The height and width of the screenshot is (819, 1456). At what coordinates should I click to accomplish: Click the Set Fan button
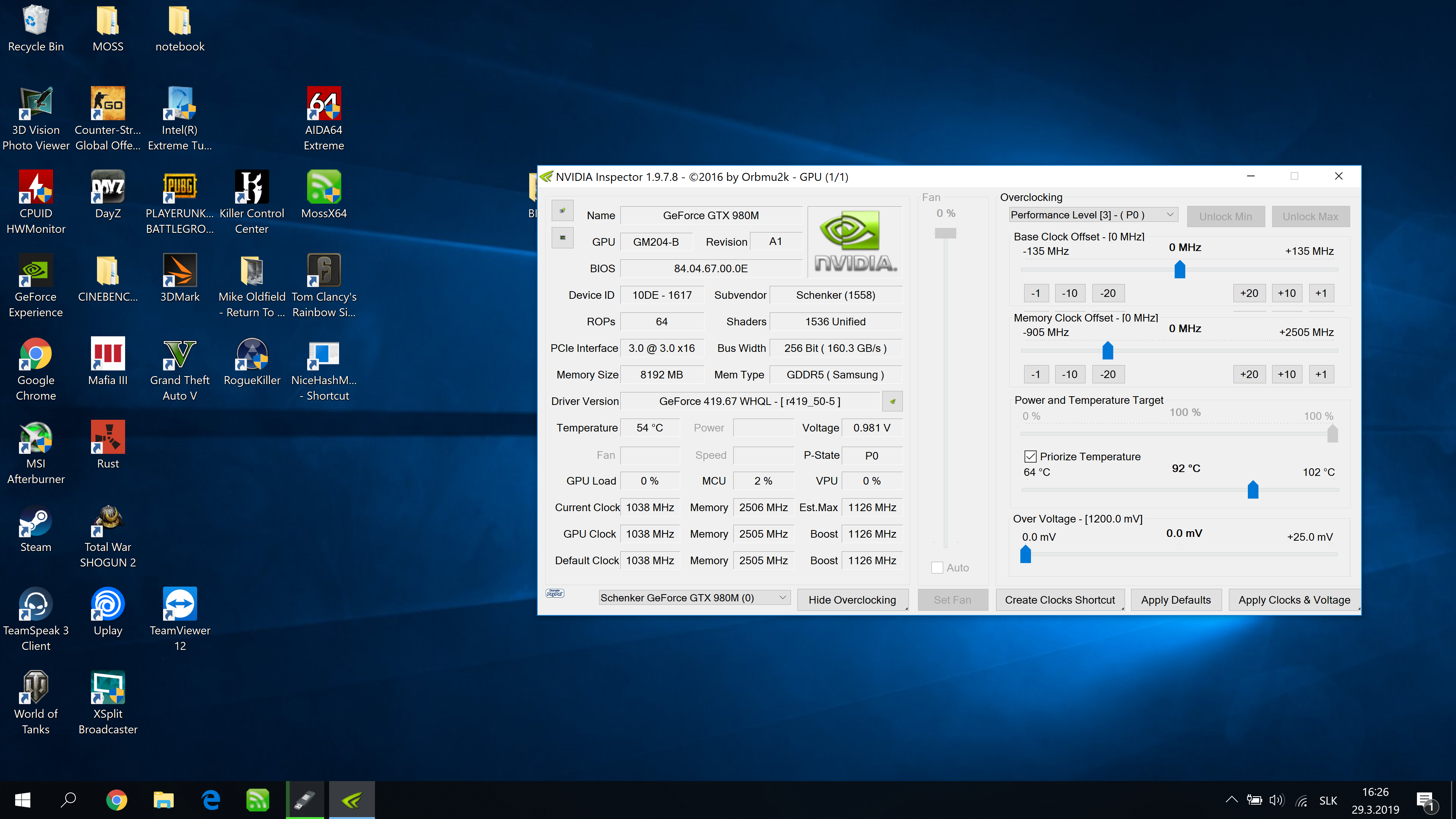(x=952, y=600)
